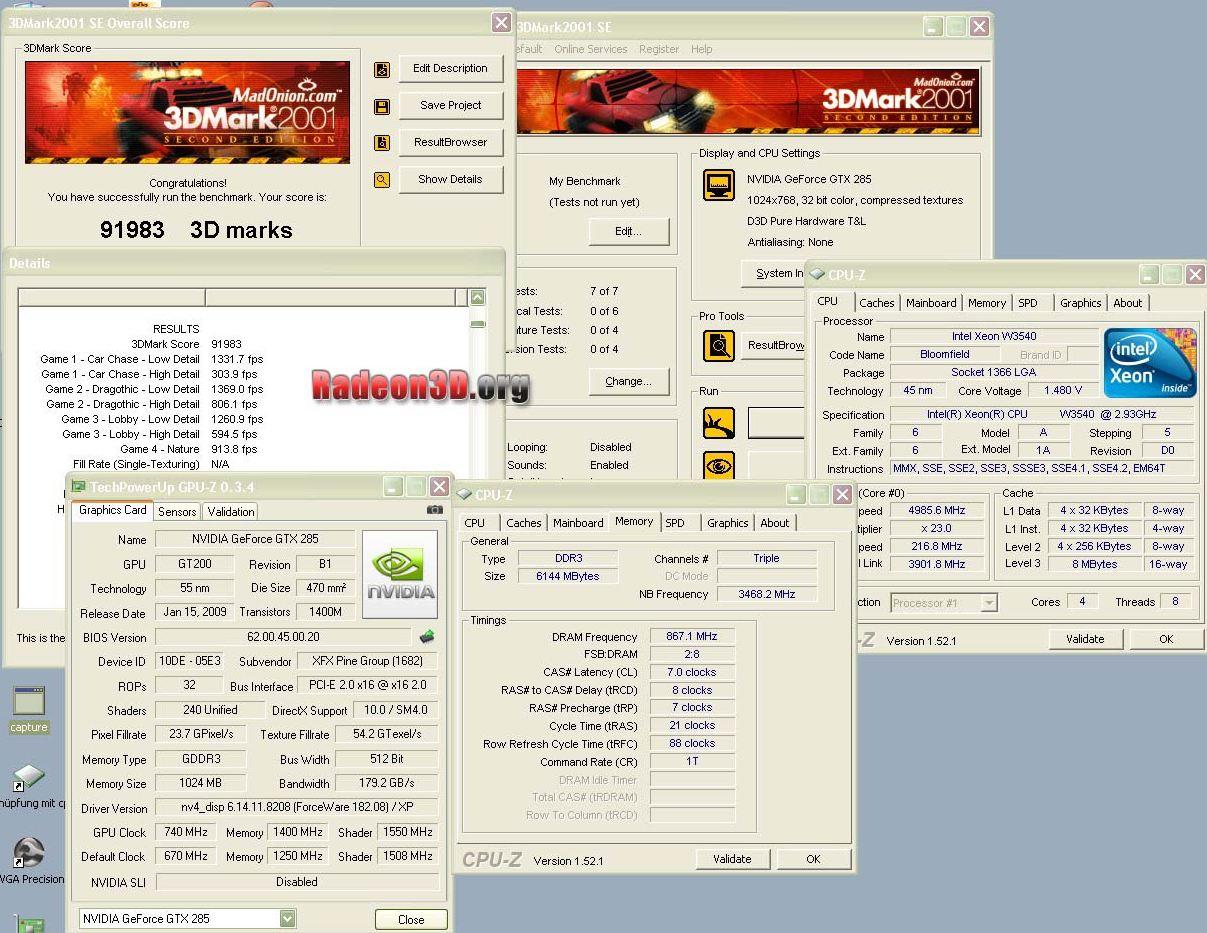Image resolution: width=1207 pixels, height=933 pixels.
Task: Click the Show Details button
Action: point(450,179)
